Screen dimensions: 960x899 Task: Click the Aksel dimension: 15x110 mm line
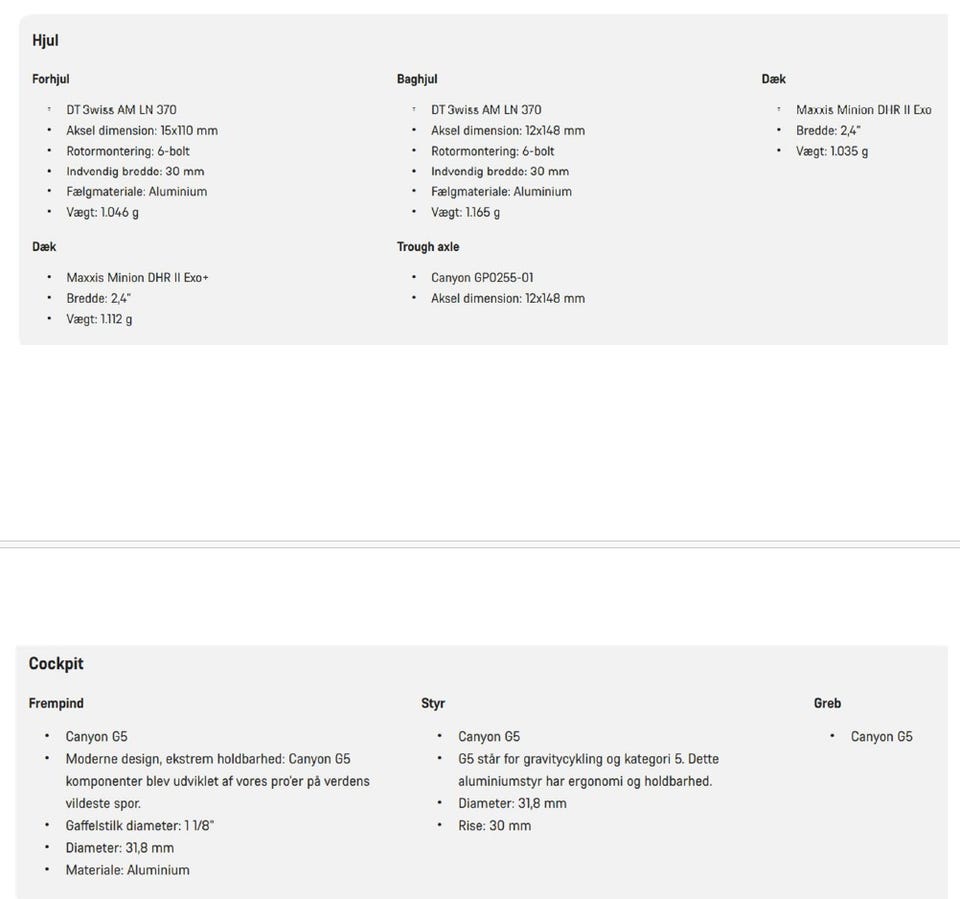[x=142, y=131]
